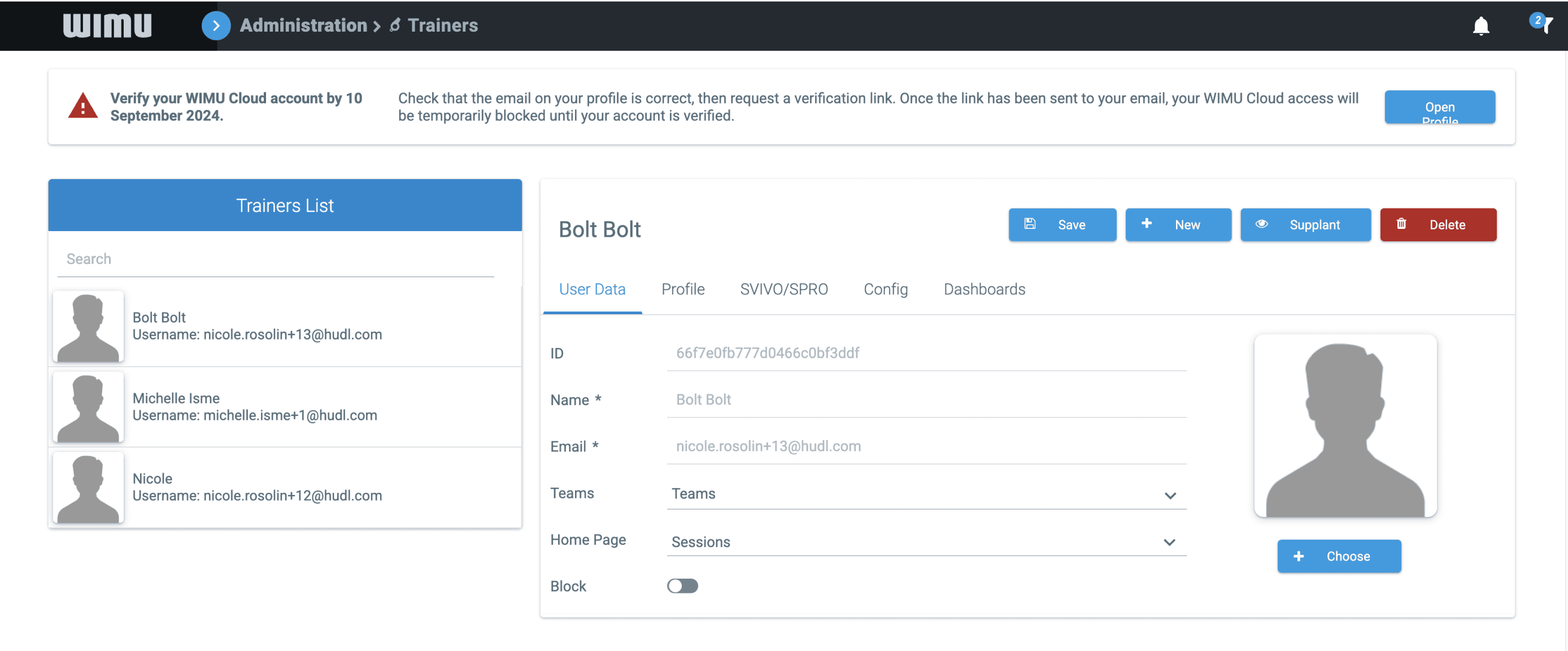Toggle the Block switch
Screen dimensions: 1568x651
[682, 586]
